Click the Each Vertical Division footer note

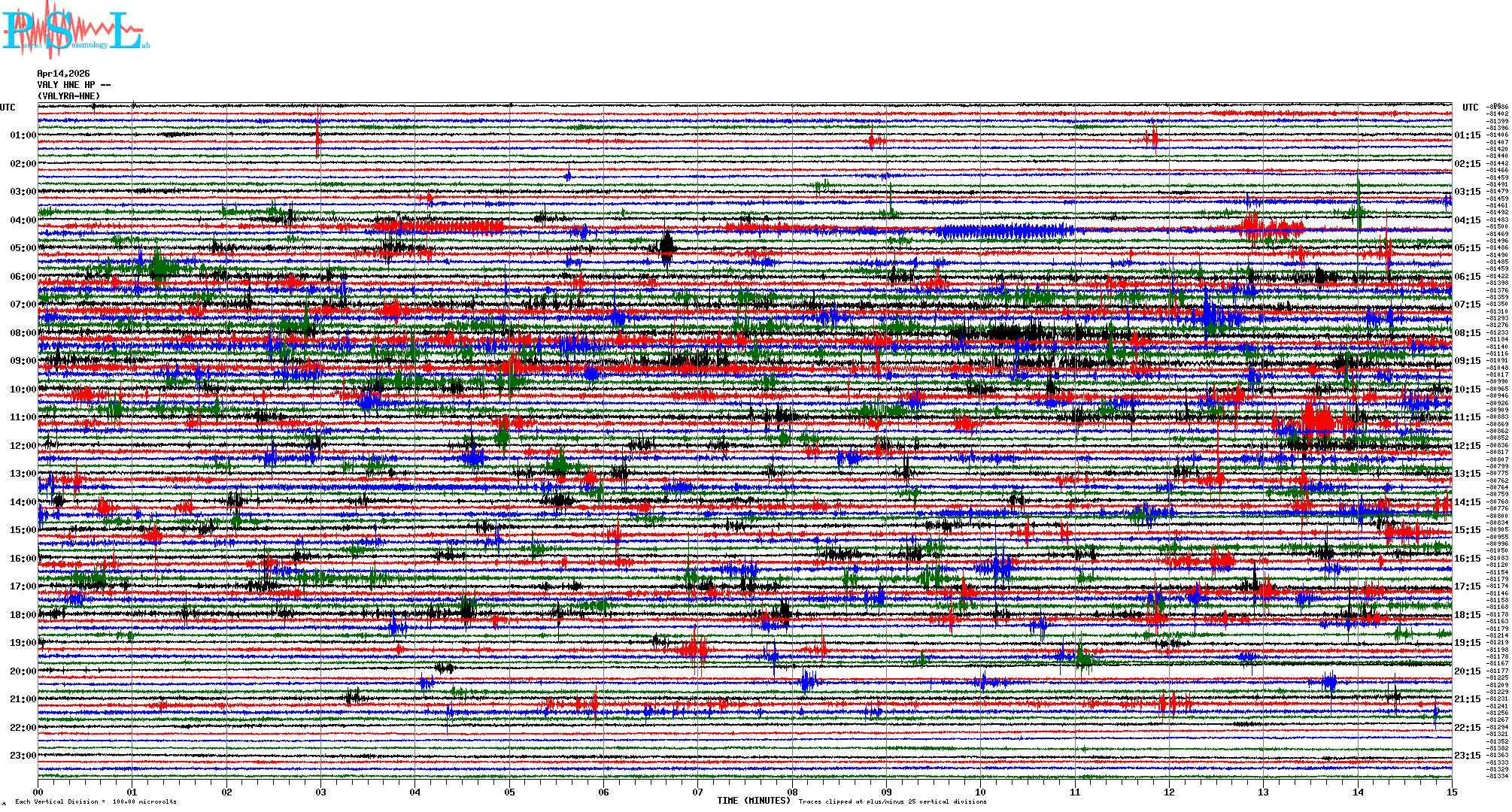(96, 801)
